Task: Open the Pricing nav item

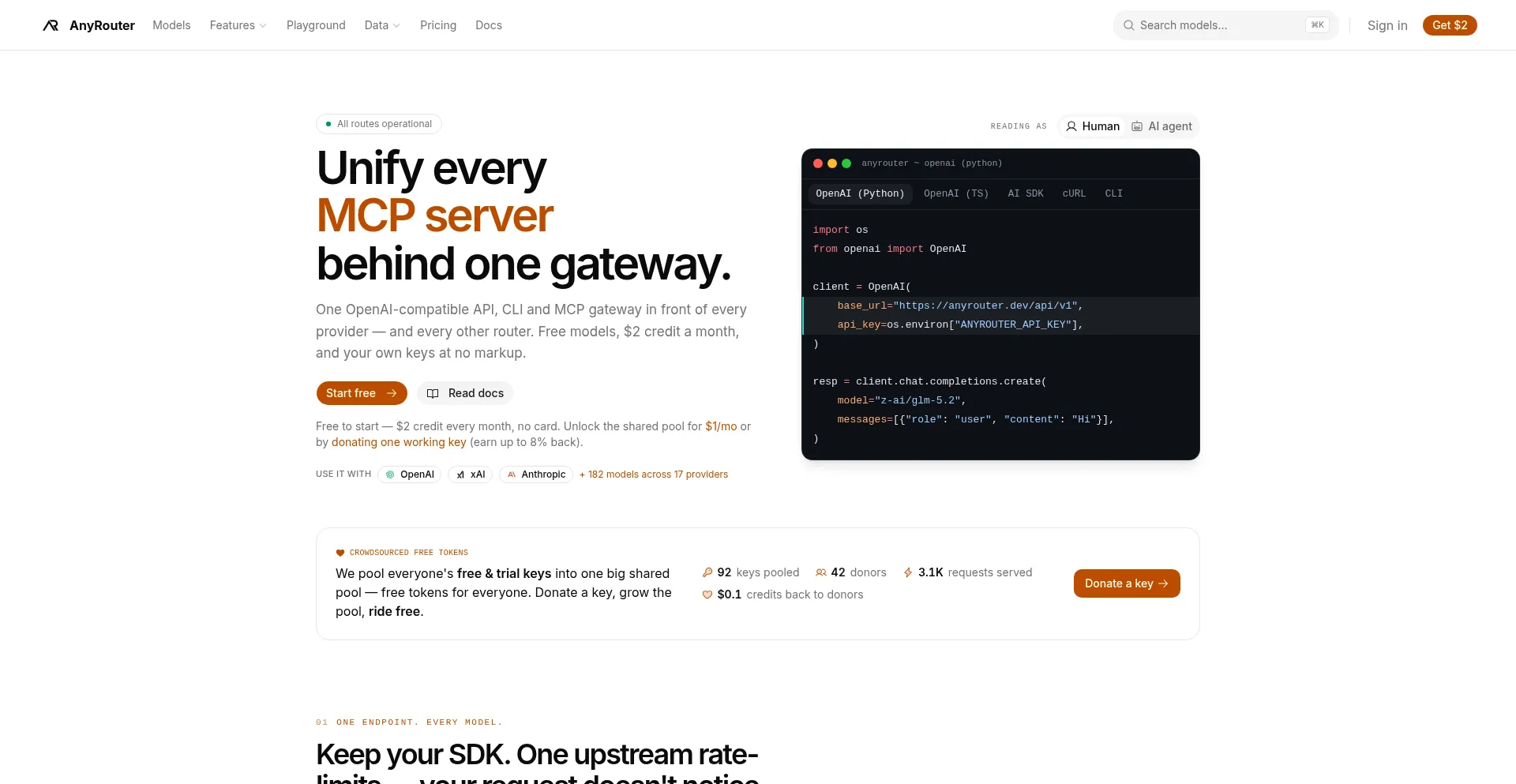Action: point(438,25)
